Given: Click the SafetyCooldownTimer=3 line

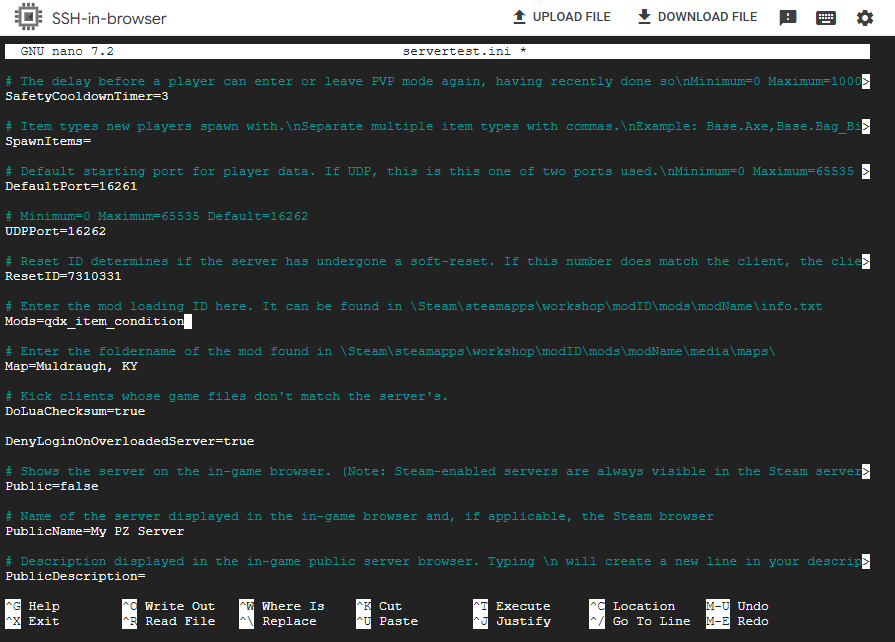Looking at the screenshot, I should (87, 96).
